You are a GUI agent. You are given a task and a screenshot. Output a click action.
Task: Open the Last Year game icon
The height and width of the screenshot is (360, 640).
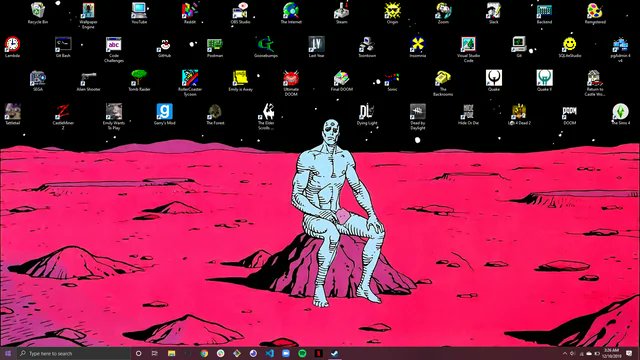pyautogui.click(x=316, y=47)
